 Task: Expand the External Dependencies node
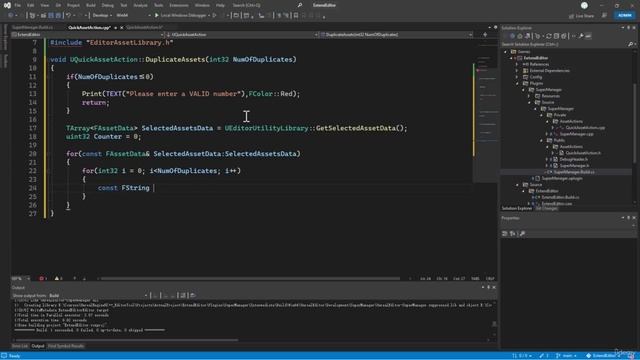[517, 71]
